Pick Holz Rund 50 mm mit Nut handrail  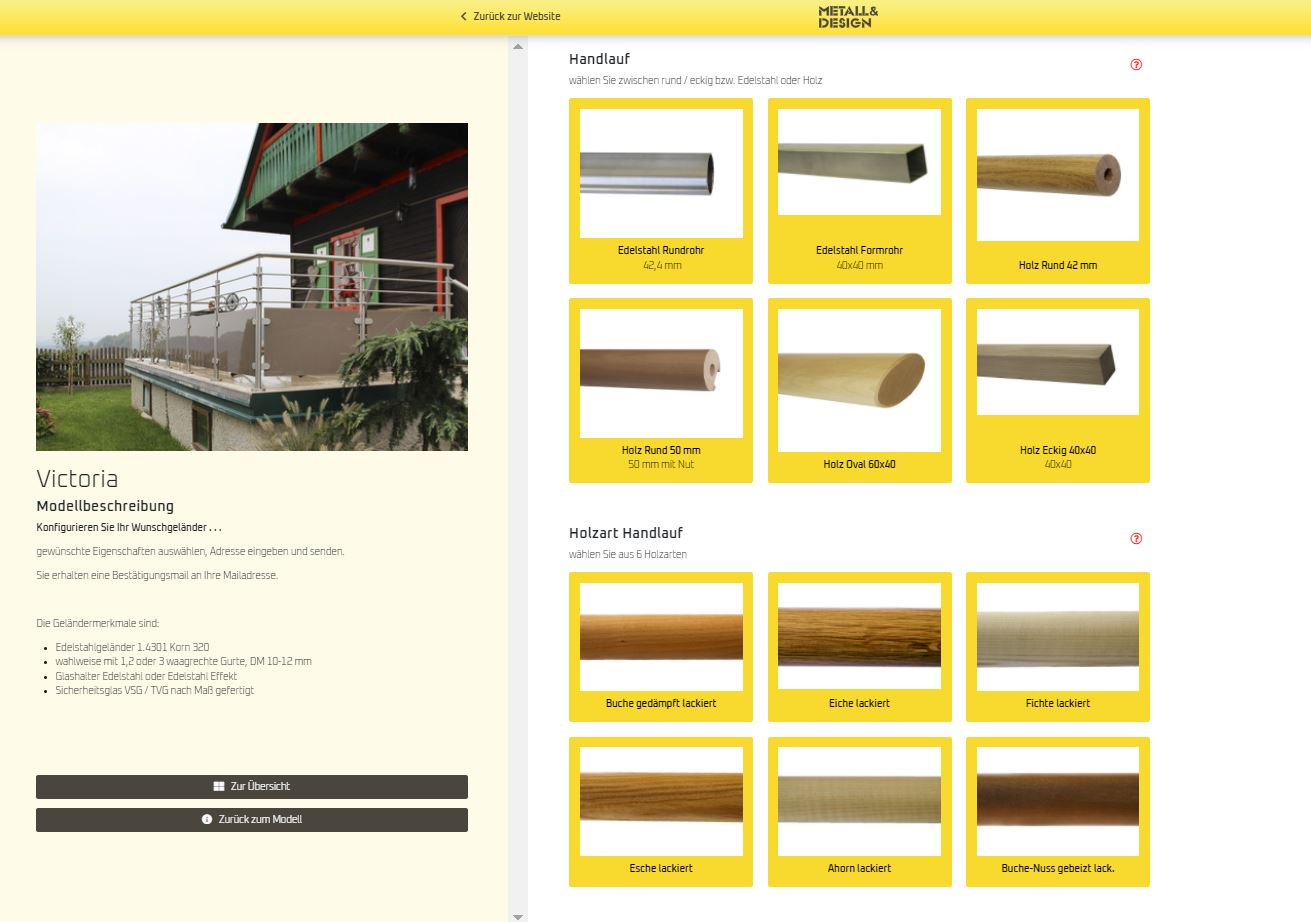click(x=661, y=391)
